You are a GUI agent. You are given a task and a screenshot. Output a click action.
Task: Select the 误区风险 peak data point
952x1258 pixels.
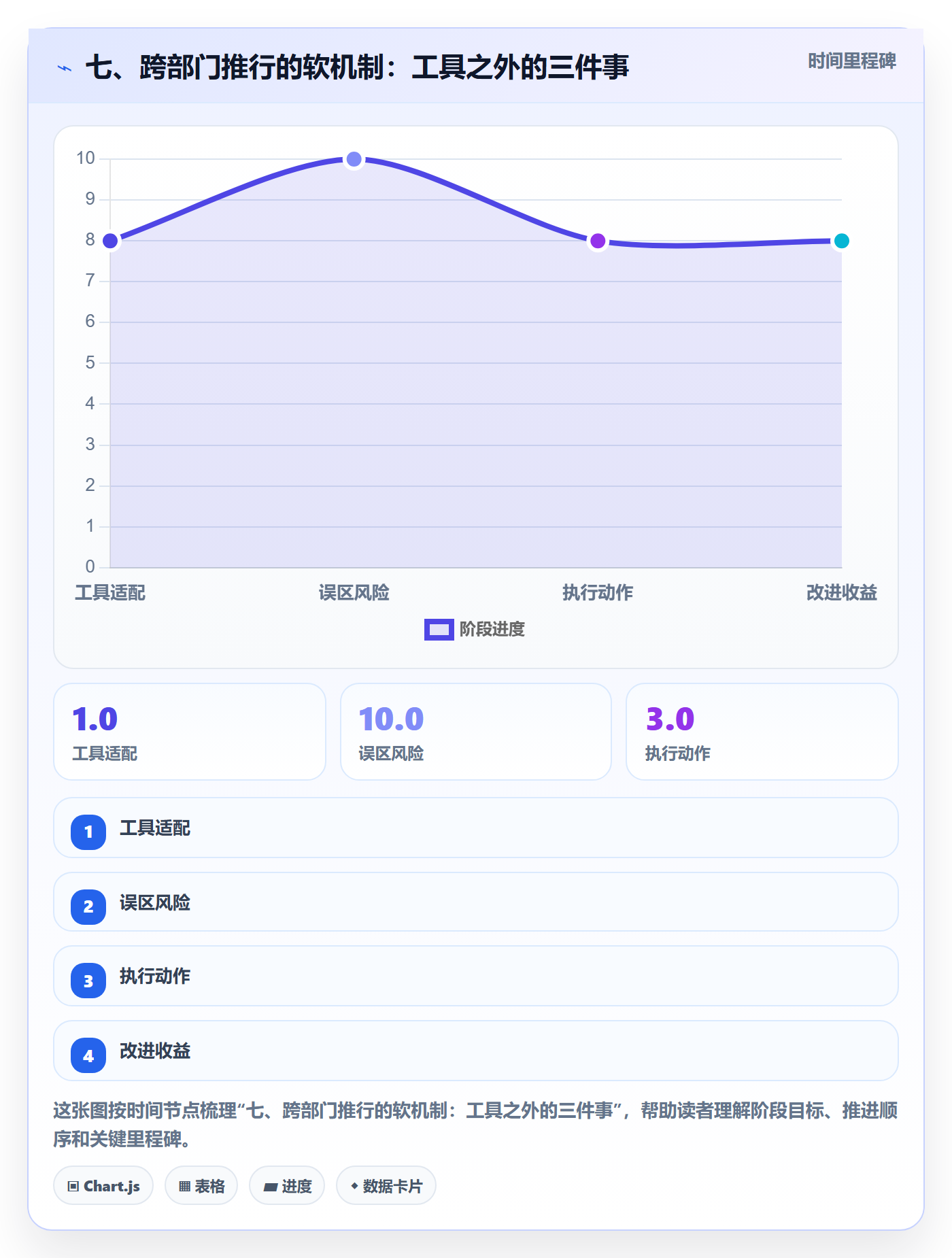click(354, 159)
